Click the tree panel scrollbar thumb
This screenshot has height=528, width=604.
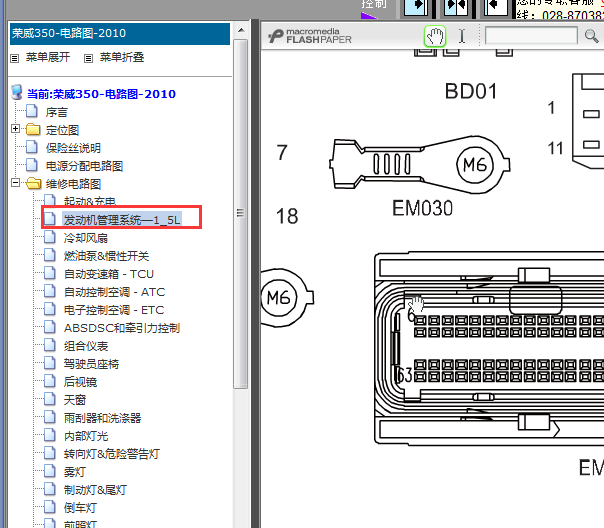(x=240, y=213)
